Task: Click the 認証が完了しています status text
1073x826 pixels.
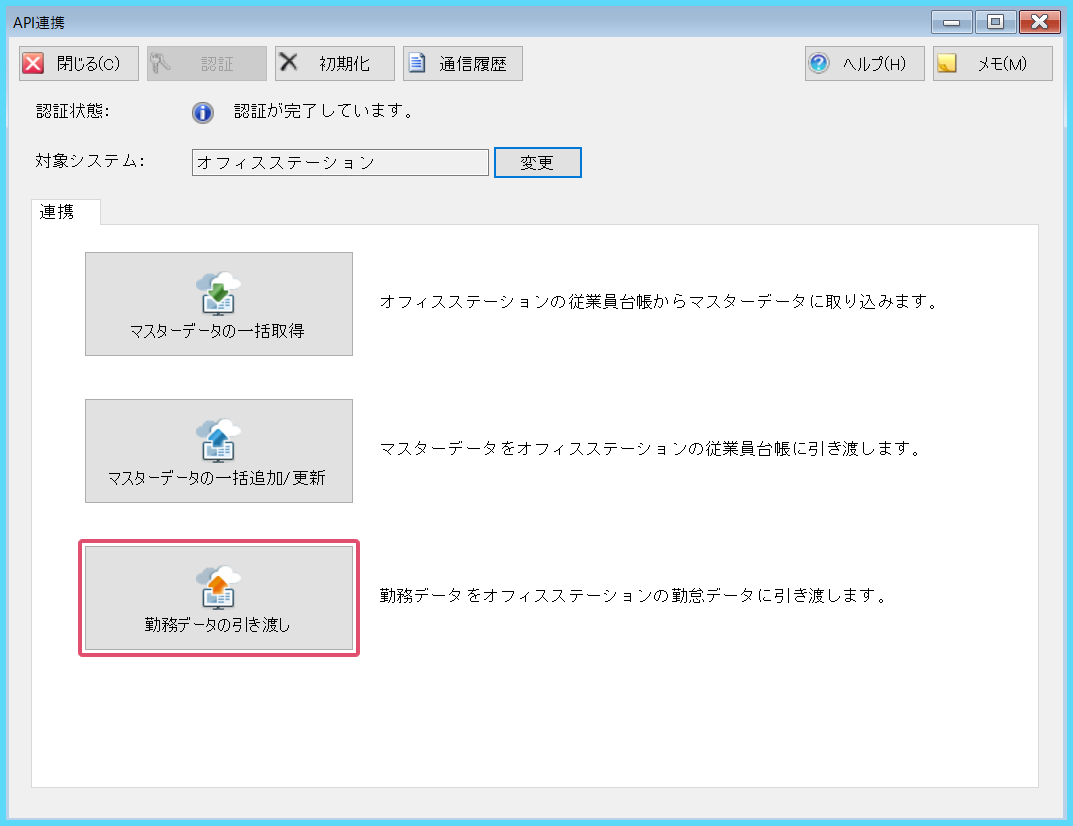Action: (324, 111)
